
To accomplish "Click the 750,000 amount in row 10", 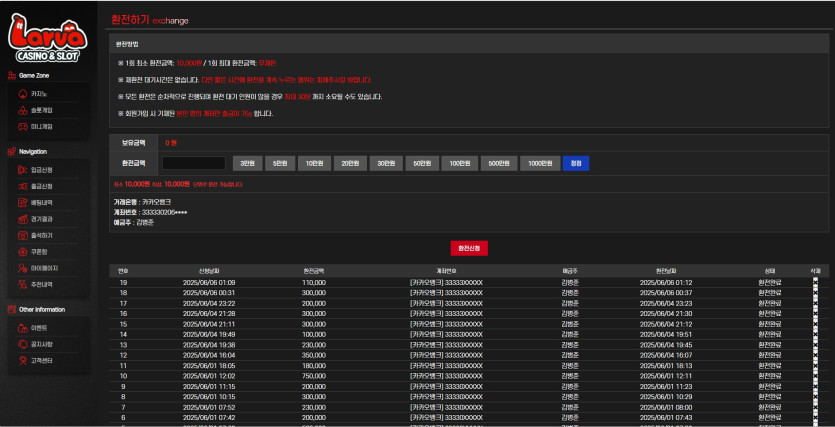I will (314, 376).
